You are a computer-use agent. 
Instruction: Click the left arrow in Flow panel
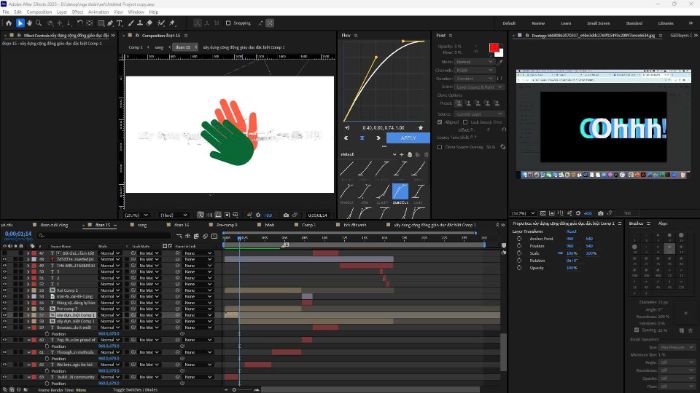(x=346, y=138)
